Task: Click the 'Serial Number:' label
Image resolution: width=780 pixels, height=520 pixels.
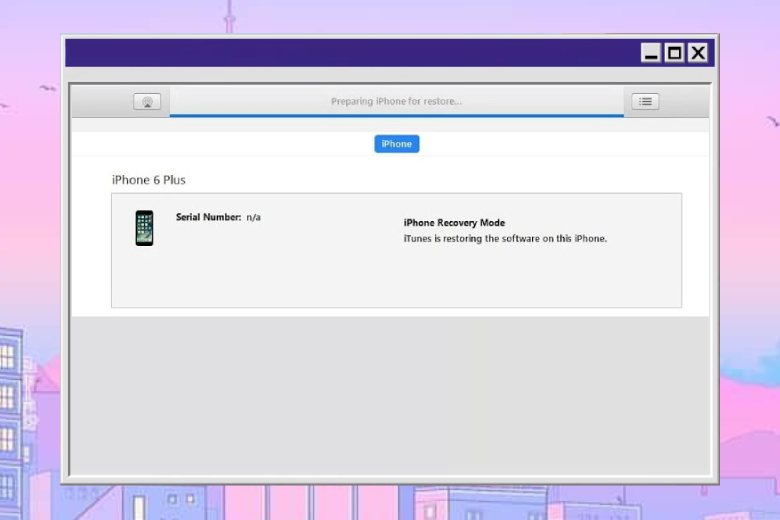Action: pos(208,217)
